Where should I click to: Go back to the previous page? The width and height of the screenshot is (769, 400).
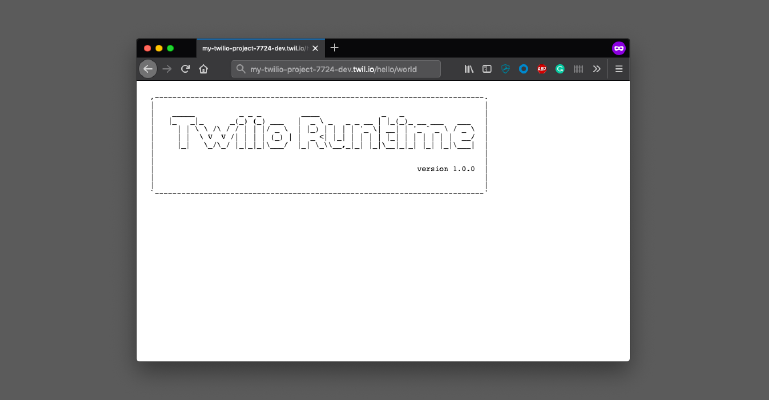(148, 69)
